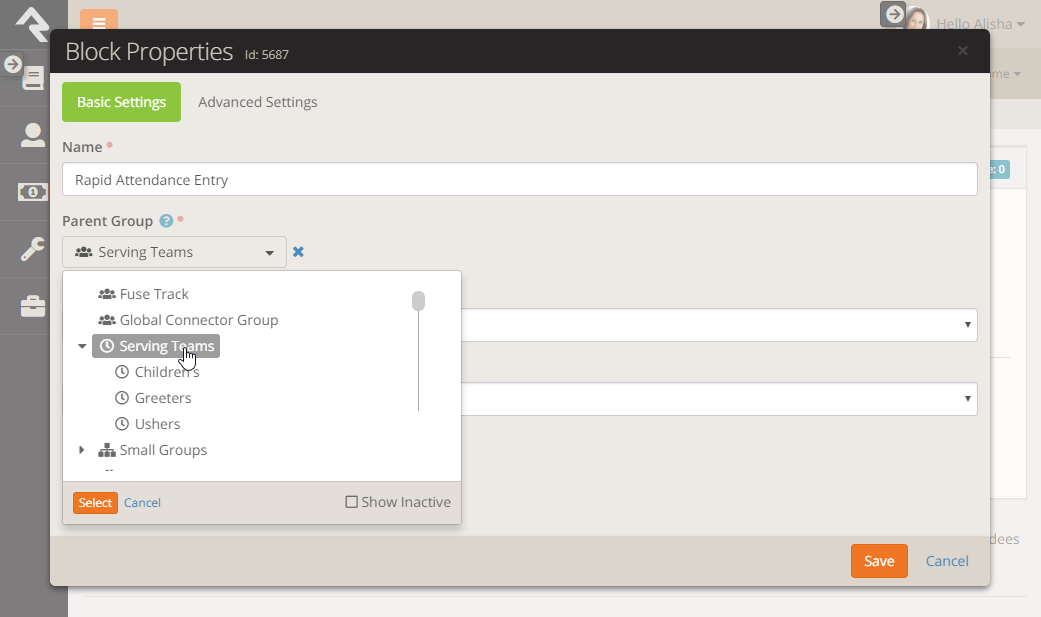Screen dimensions: 1041x617
Task: Clear the Parent Group with the blue X
Action: coord(298,252)
